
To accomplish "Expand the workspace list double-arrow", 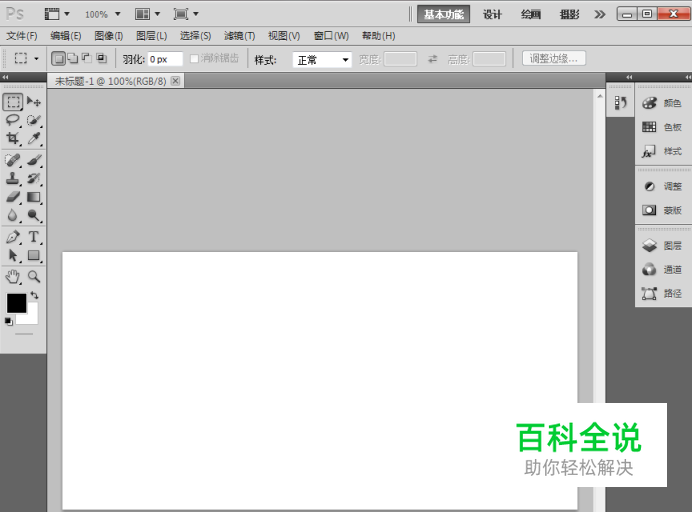I will pos(599,14).
